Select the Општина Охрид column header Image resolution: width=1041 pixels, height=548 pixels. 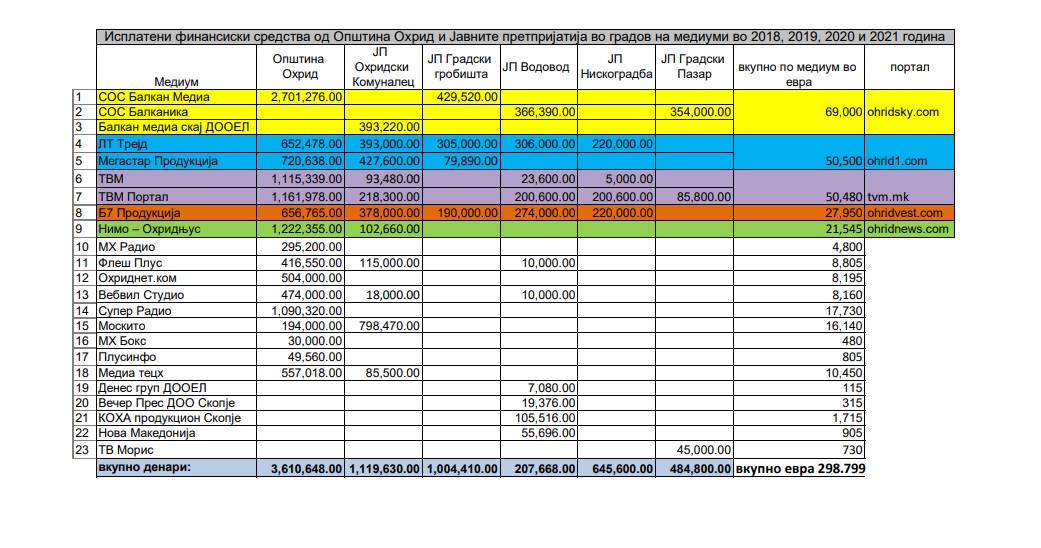[x=300, y=67]
